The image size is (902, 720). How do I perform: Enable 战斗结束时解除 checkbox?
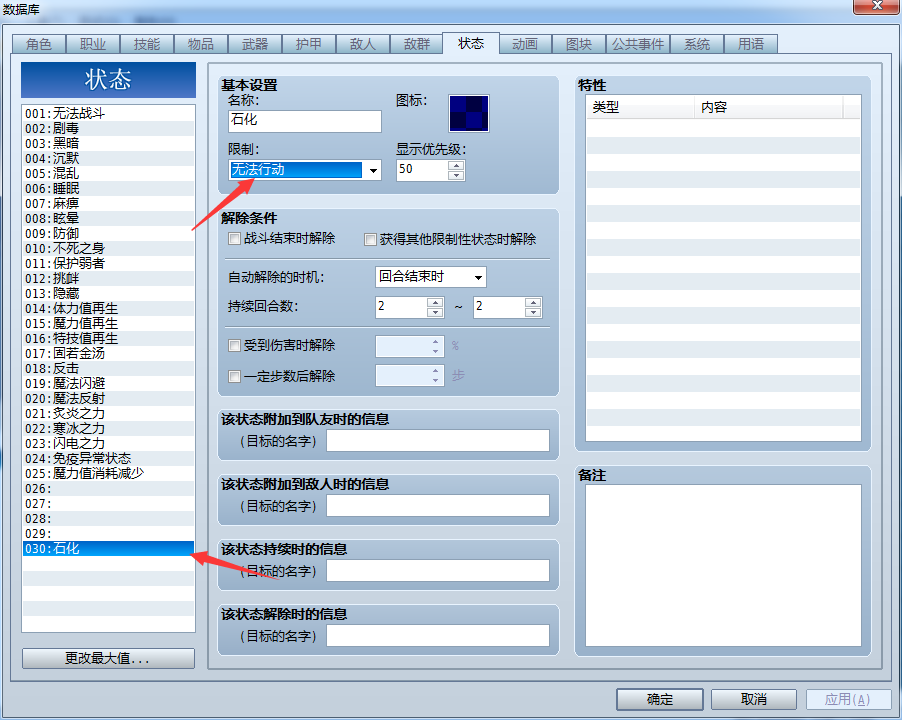[x=234, y=239]
